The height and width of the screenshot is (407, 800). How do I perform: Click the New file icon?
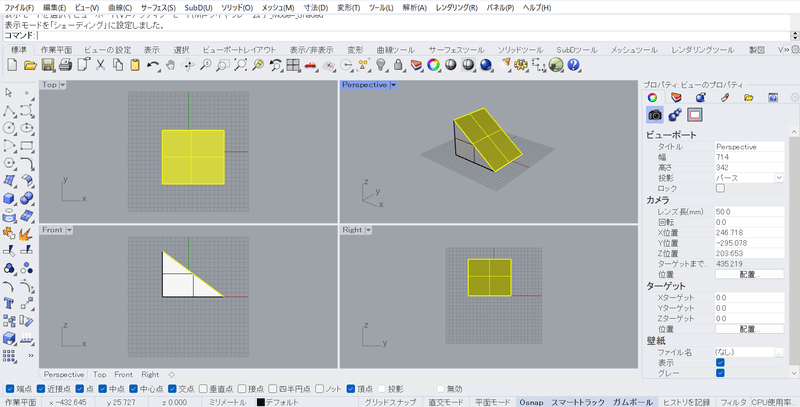pos(12,65)
